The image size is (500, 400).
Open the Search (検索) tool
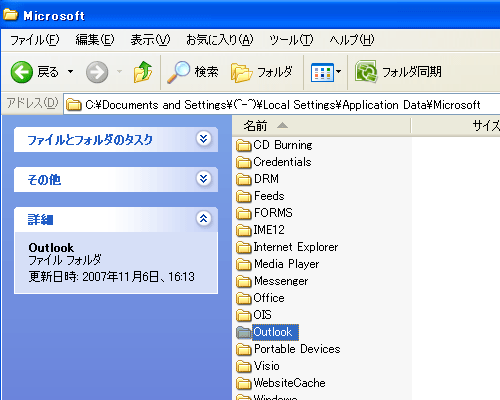[193, 72]
